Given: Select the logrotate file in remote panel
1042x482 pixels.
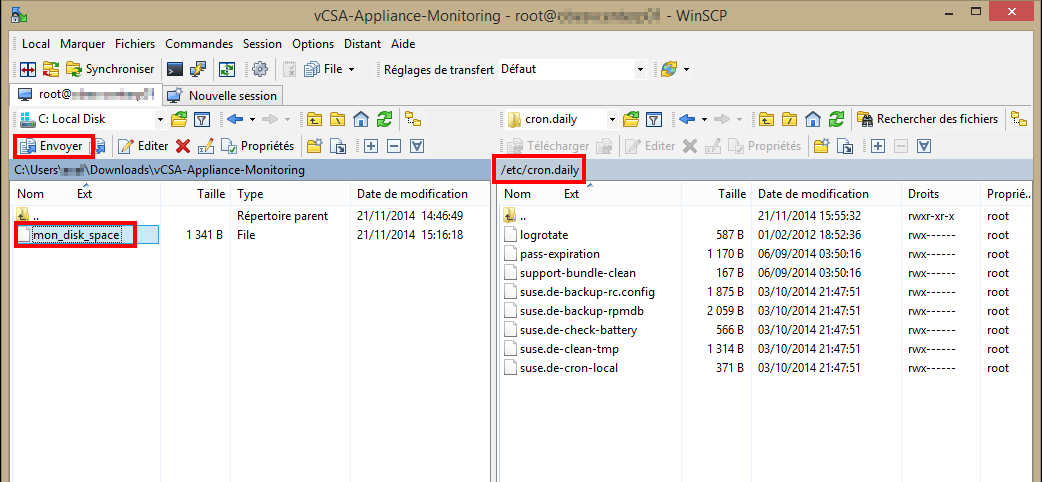Looking at the screenshot, I should pos(543,235).
